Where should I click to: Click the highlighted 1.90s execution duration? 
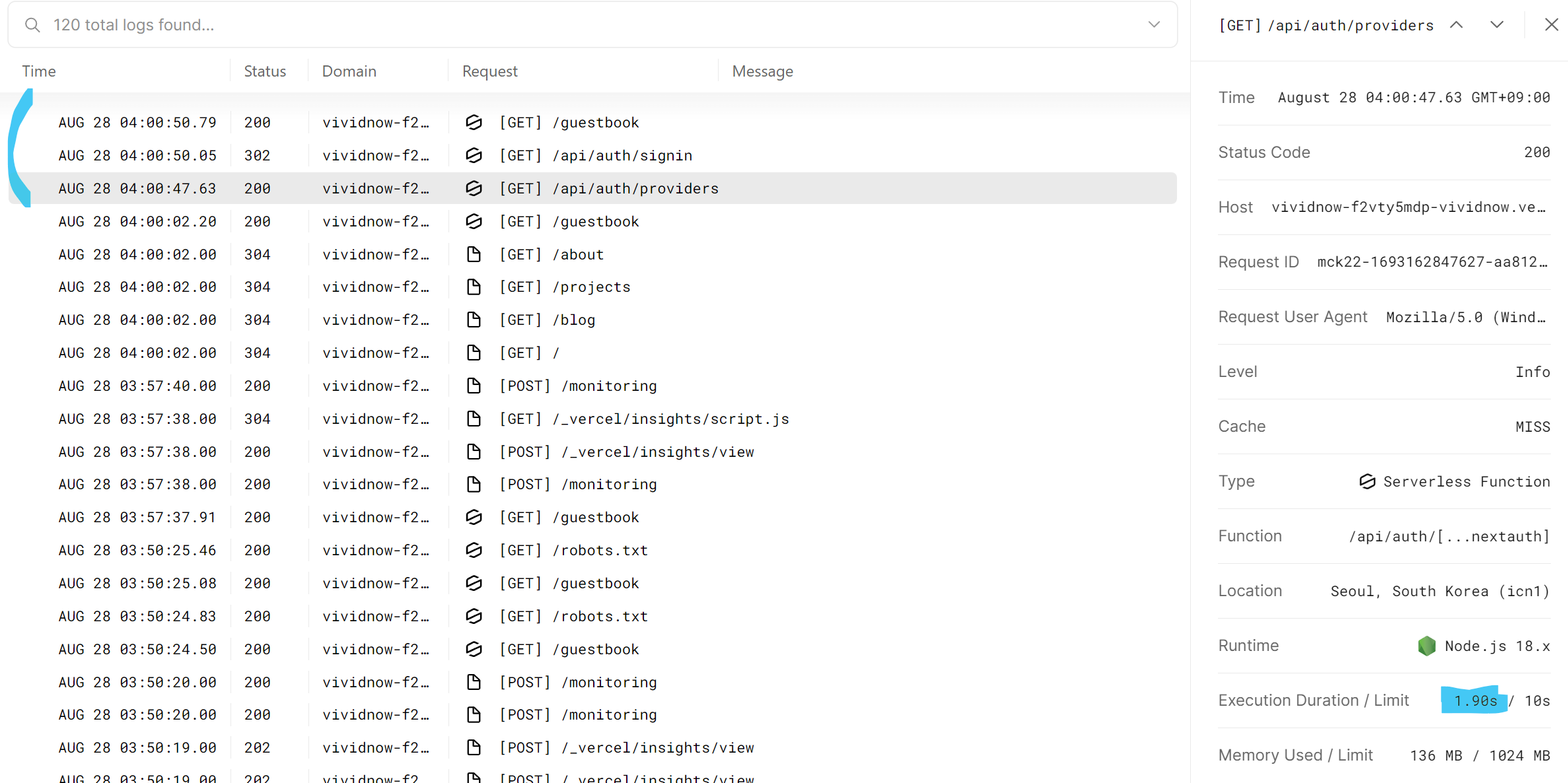1475,700
